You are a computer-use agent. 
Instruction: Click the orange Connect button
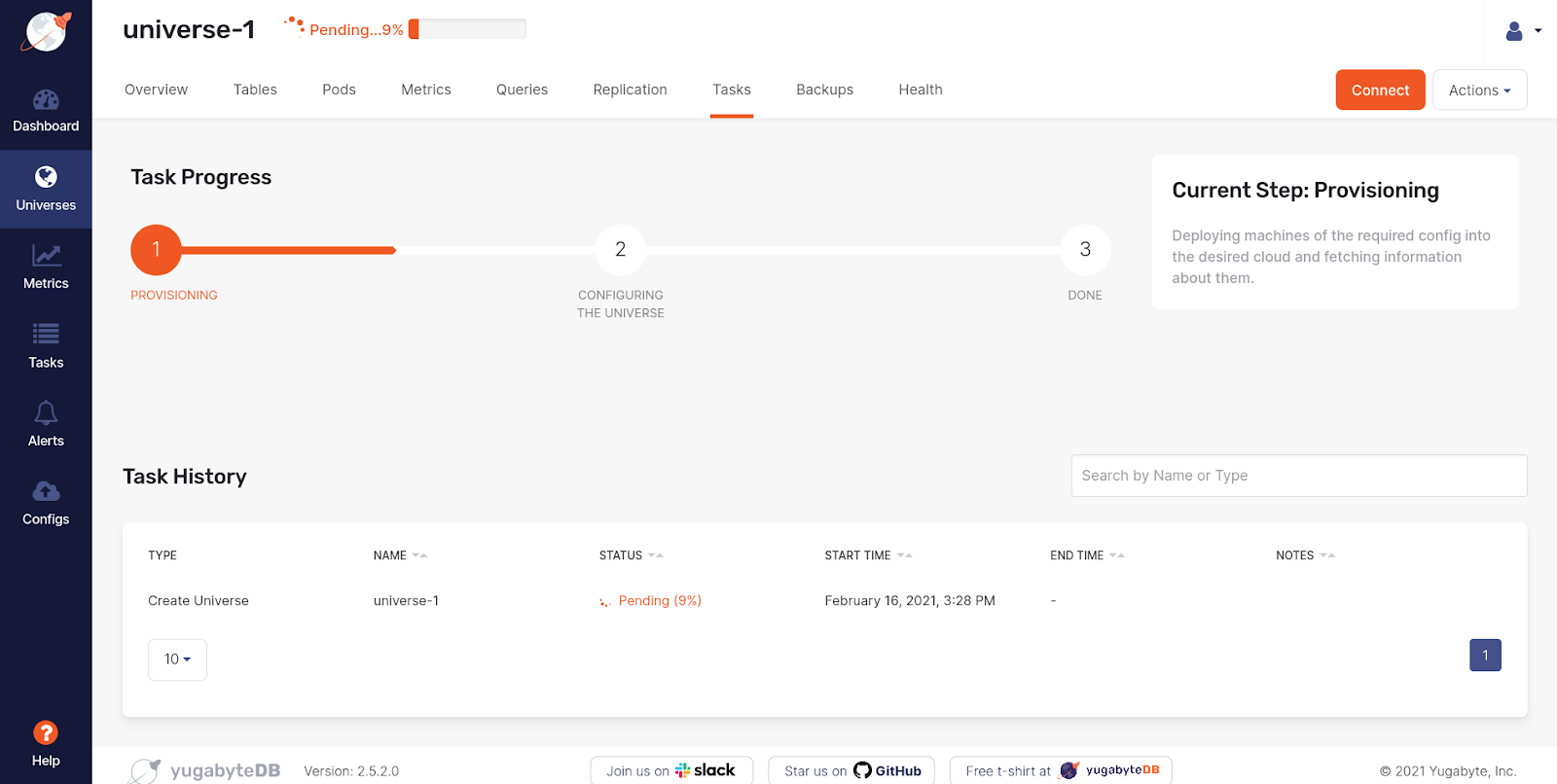[x=1380, y=90]
